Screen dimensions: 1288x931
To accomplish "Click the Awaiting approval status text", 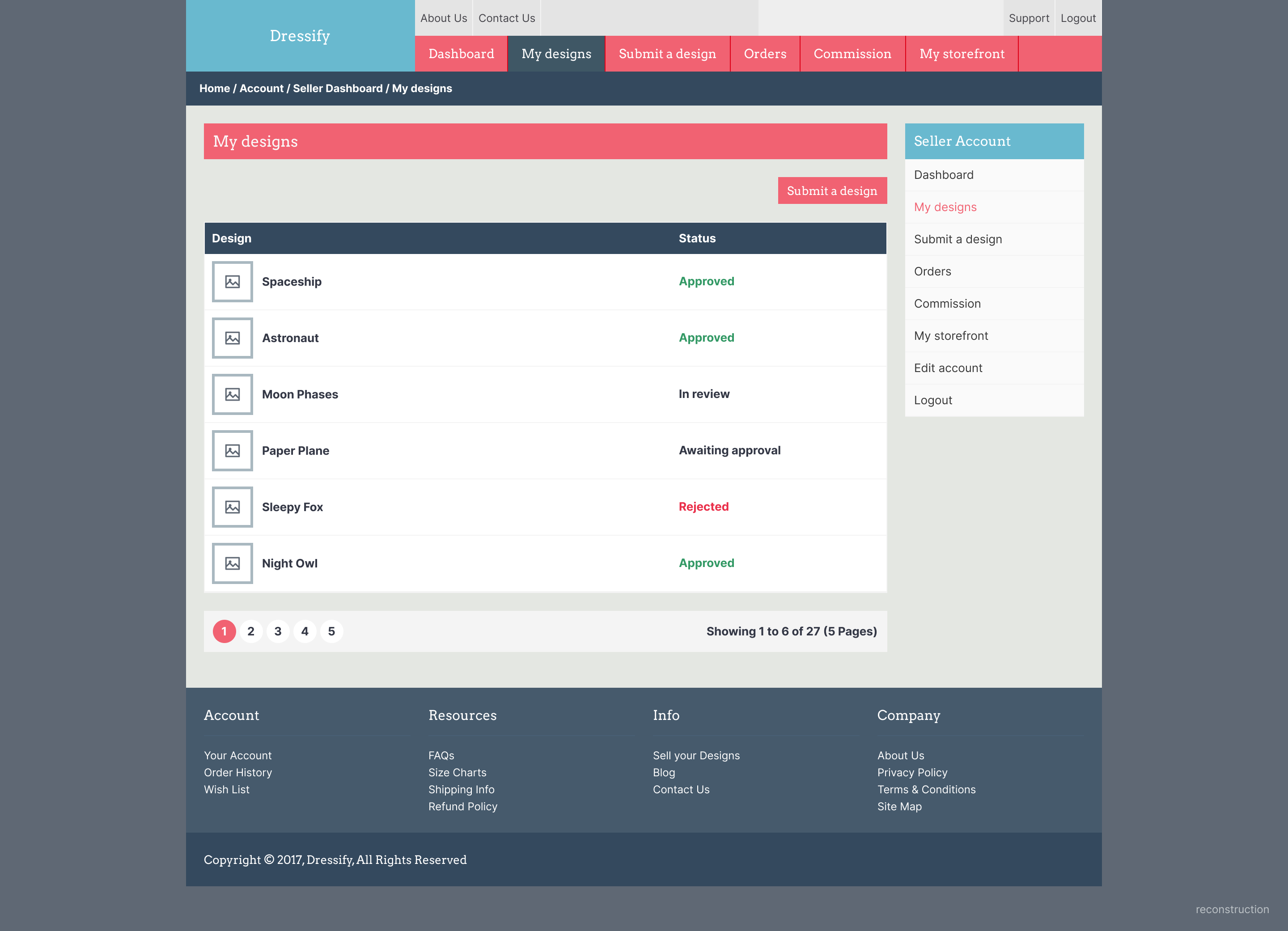I will coord(730,450).
